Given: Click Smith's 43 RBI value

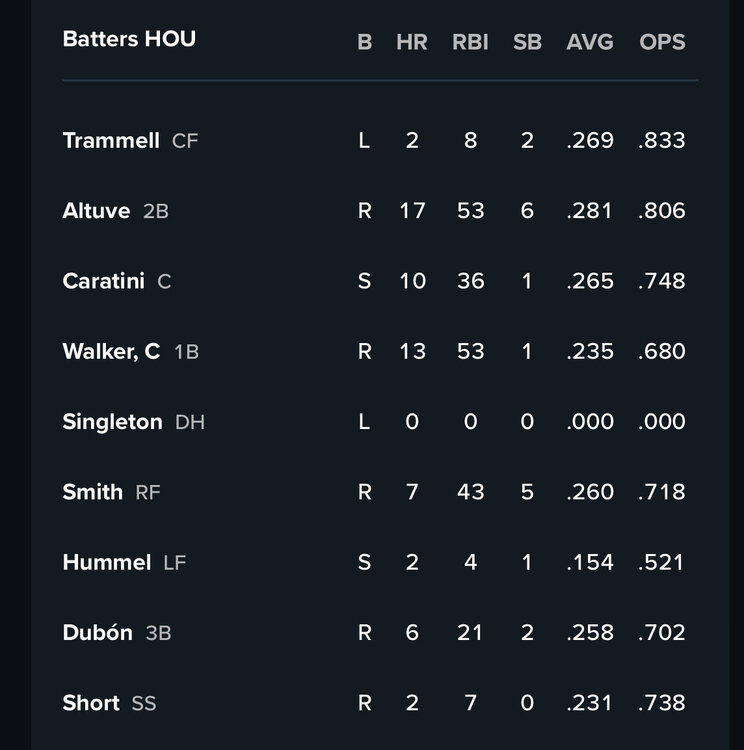Looking at the screenshot, I should (470, 492).
